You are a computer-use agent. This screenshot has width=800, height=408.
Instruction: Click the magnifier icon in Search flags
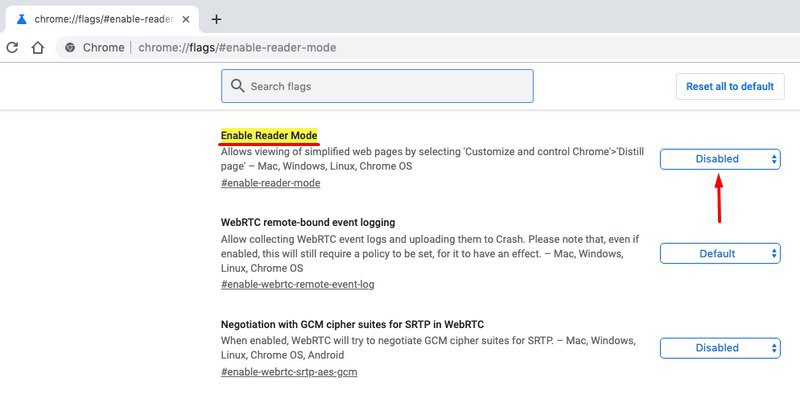pos(237,86)
